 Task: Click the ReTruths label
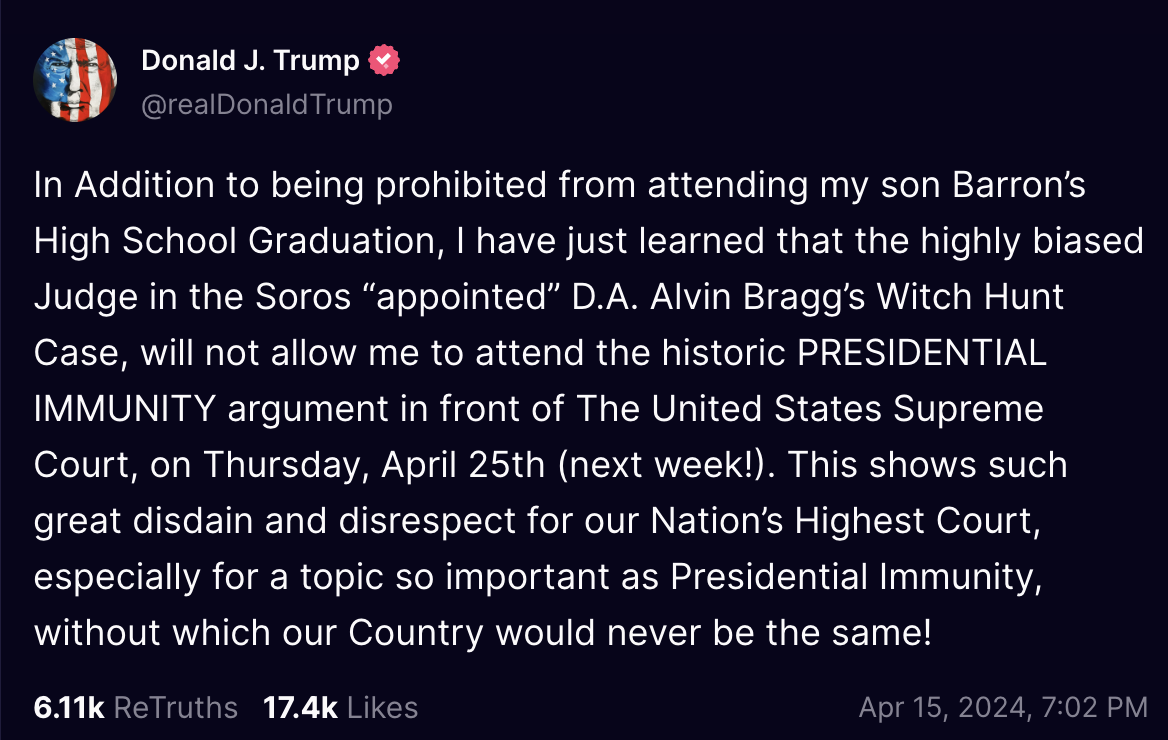pos(176,707)
